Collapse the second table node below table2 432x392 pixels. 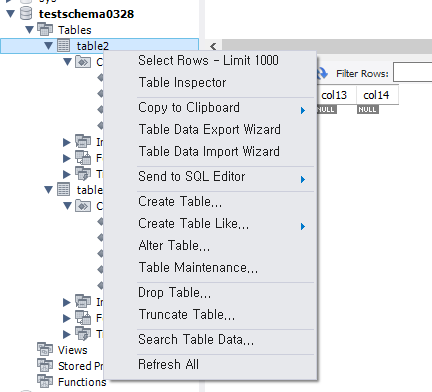click(x=48, y=190)
